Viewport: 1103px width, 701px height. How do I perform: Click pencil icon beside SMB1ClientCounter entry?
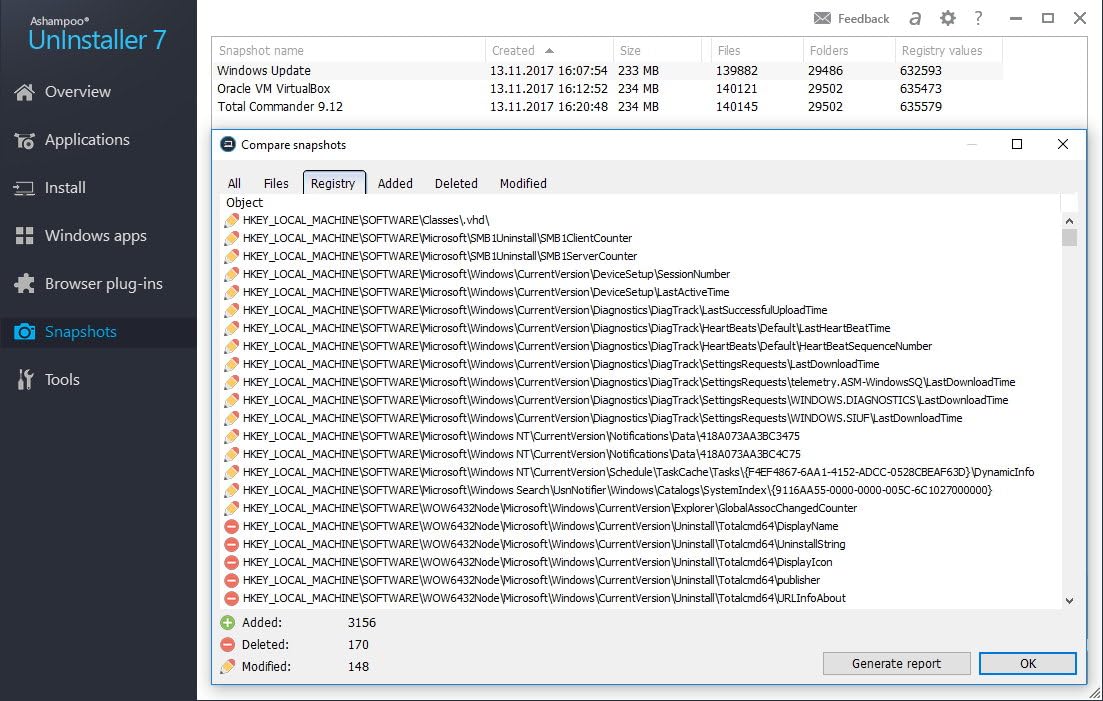tap(231, 238)
